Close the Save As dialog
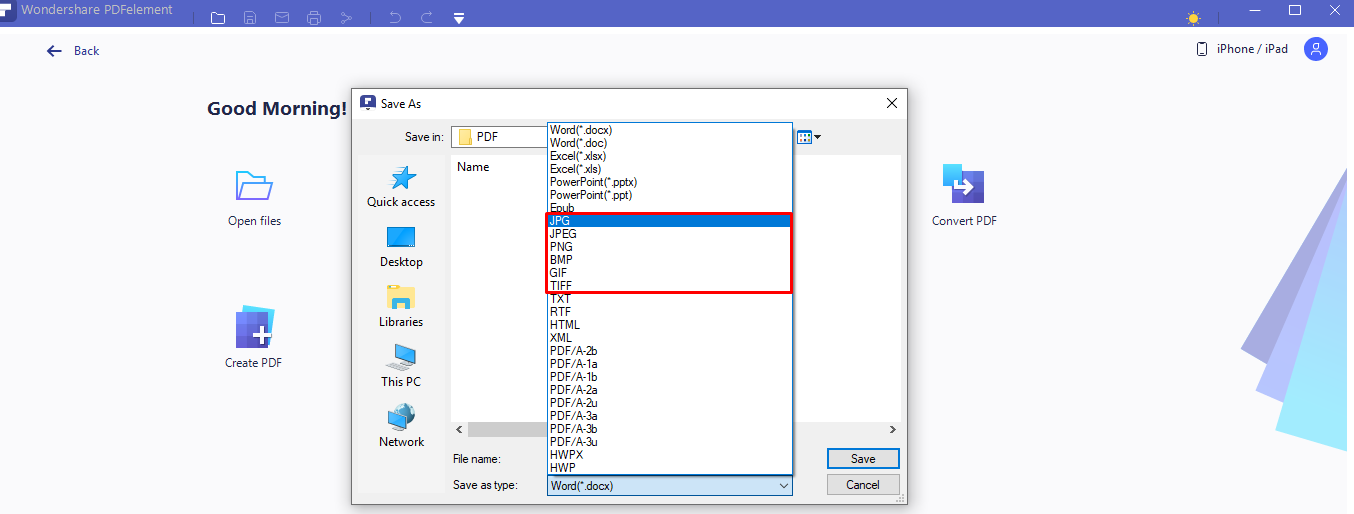The height and width of the screenshot is (514, 1354). tap(892, 103)
